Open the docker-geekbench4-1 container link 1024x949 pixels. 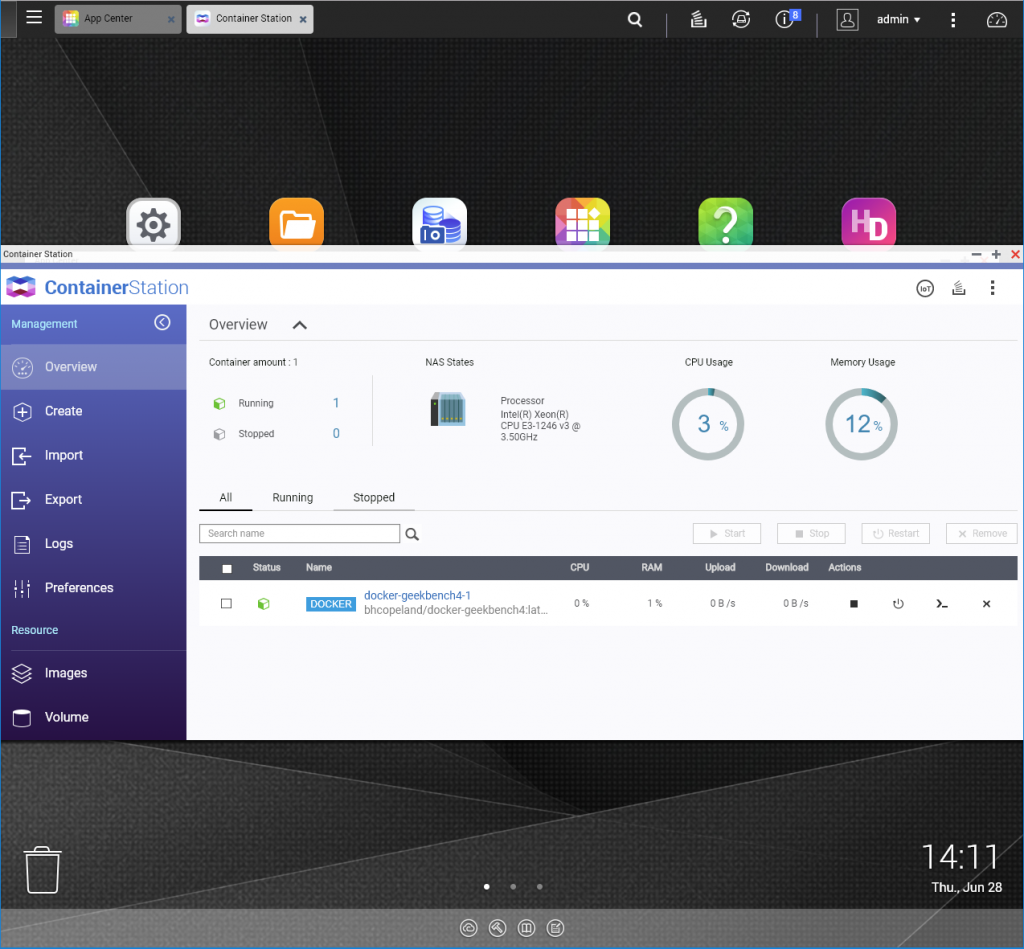pos(417,596)
